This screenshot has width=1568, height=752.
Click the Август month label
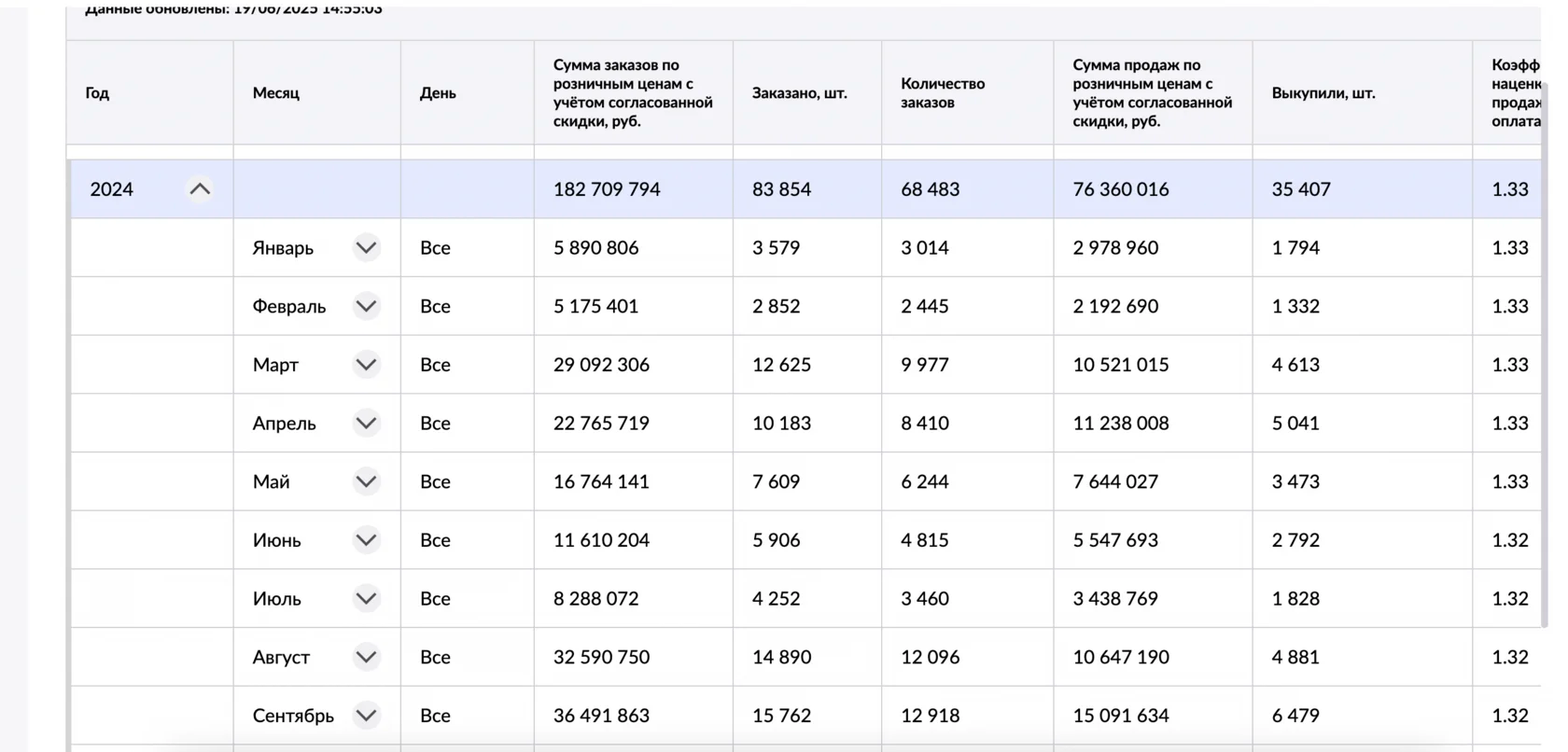coord(281,658)
